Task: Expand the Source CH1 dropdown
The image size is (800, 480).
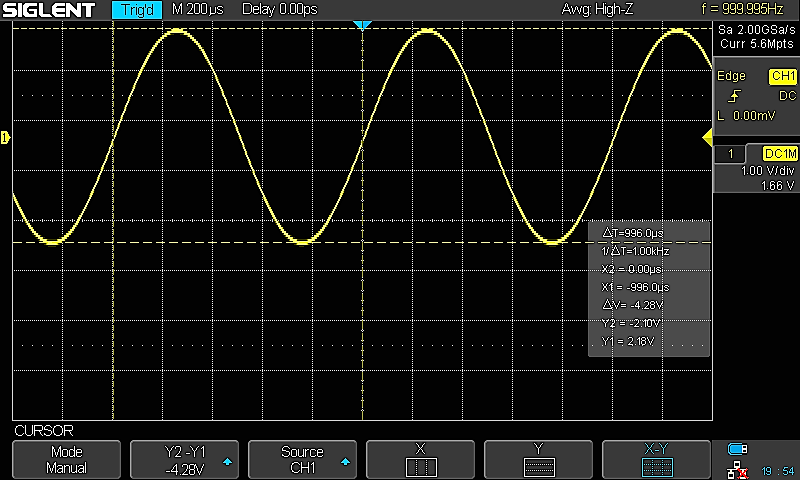Action: coord(302,460)
